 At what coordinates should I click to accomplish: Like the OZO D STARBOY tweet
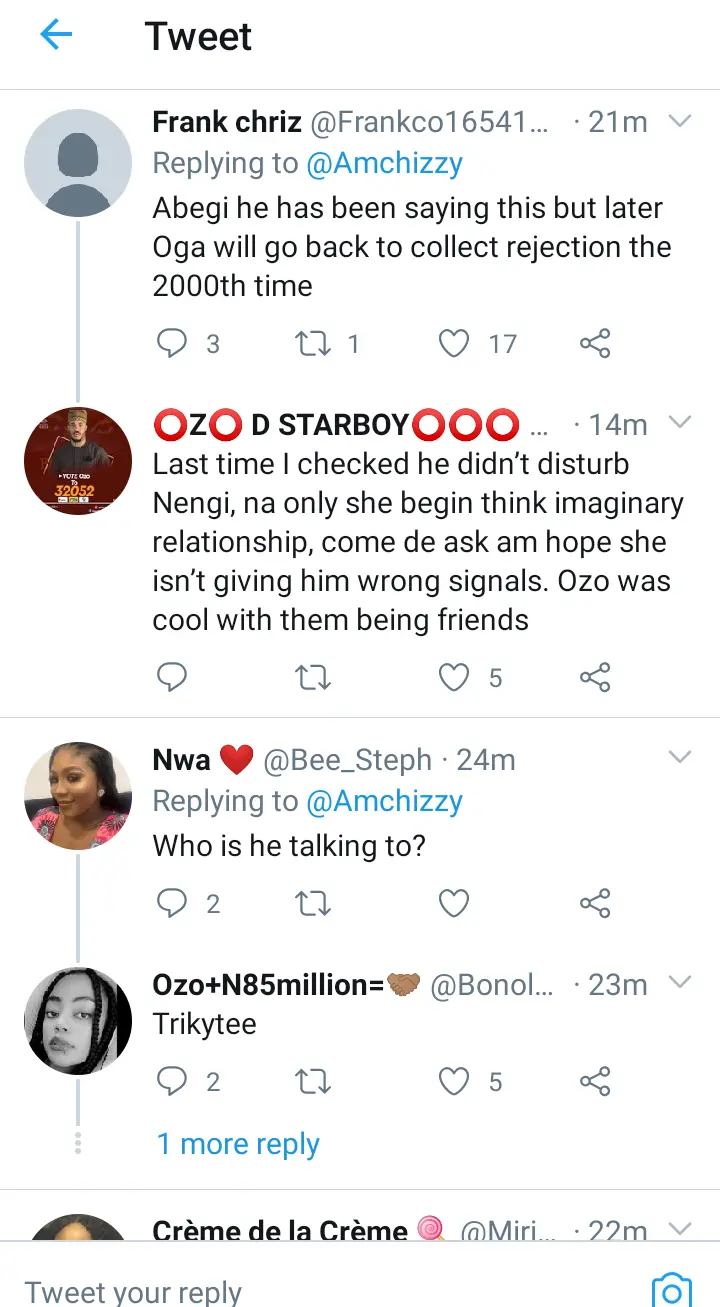pyautogui.click(x=455, y=678)
